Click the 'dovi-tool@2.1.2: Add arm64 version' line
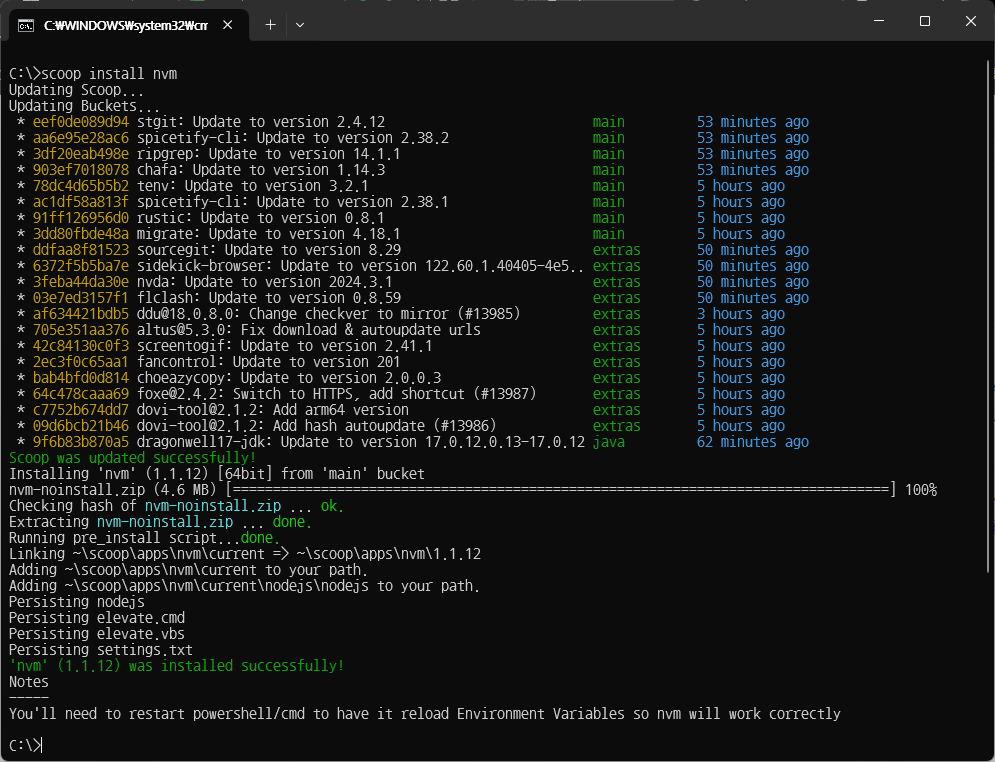Screen dimensions: 995x762 [273, 410]
